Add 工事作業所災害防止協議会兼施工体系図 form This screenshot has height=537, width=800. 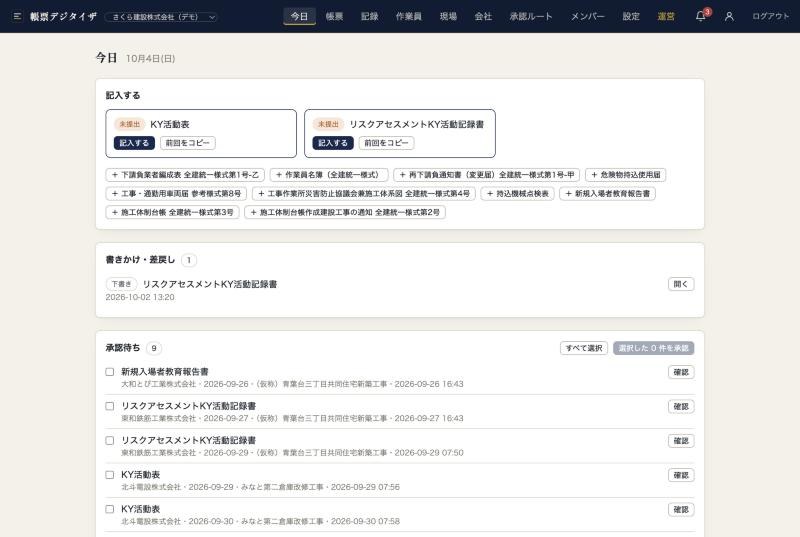pos(364,194)
